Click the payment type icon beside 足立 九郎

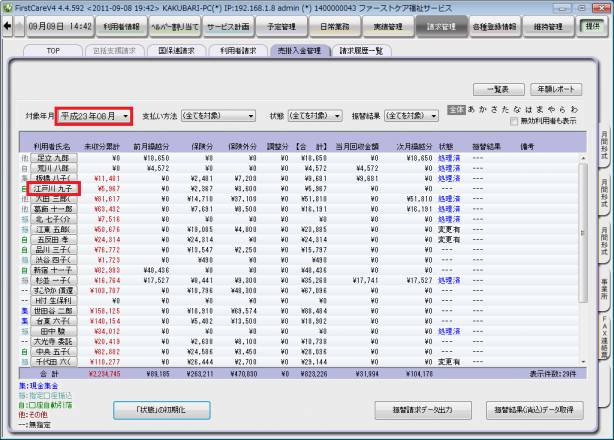23,158
